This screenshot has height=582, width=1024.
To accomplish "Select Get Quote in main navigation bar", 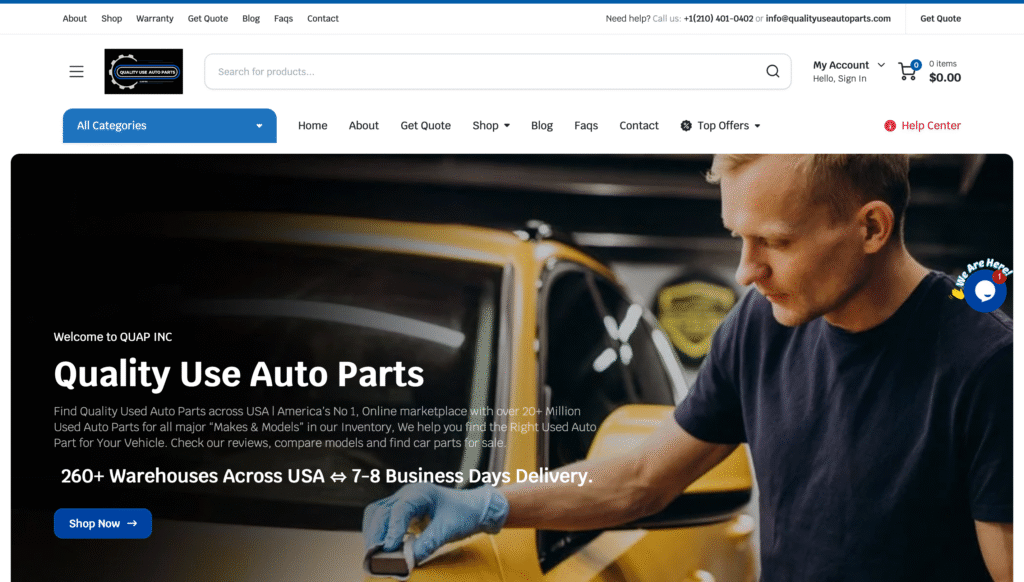I will [x=426, y=125].
